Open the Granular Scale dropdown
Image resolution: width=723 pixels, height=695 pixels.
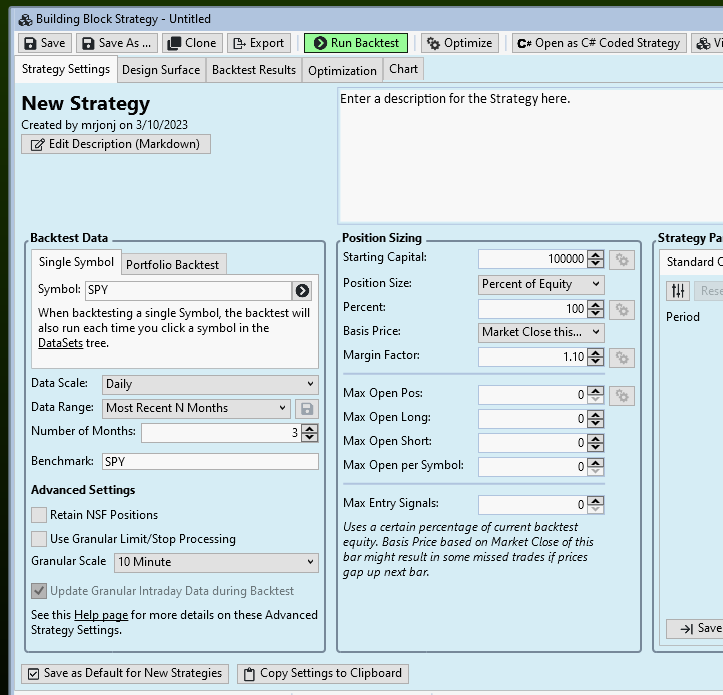216,563
